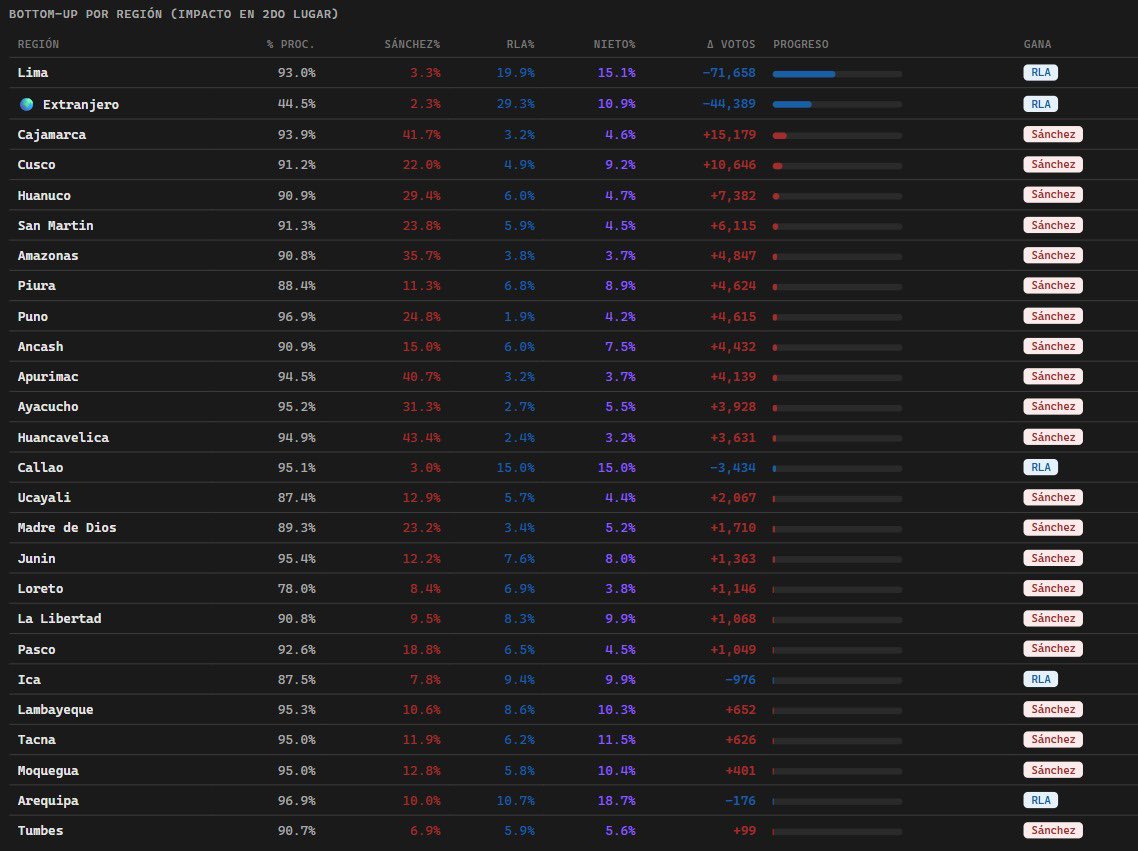Click the 41.7% Sánchez value for Cajamarca
1138x851 pixels.
(421, 134)
